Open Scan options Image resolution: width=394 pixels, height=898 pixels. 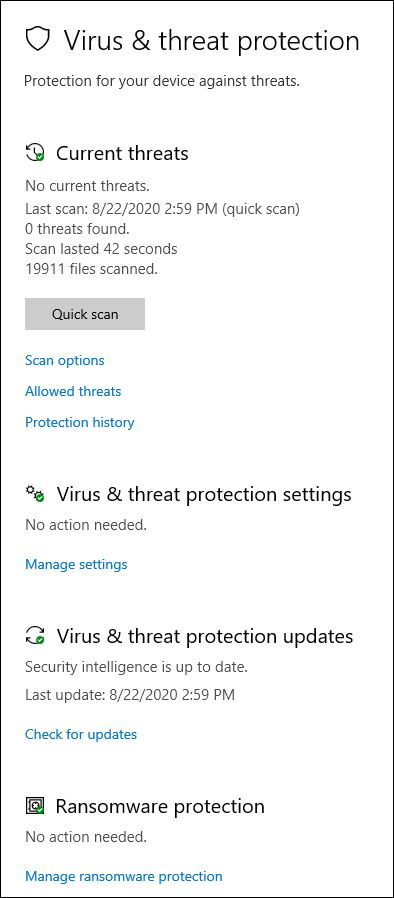(x=65, y=360)
